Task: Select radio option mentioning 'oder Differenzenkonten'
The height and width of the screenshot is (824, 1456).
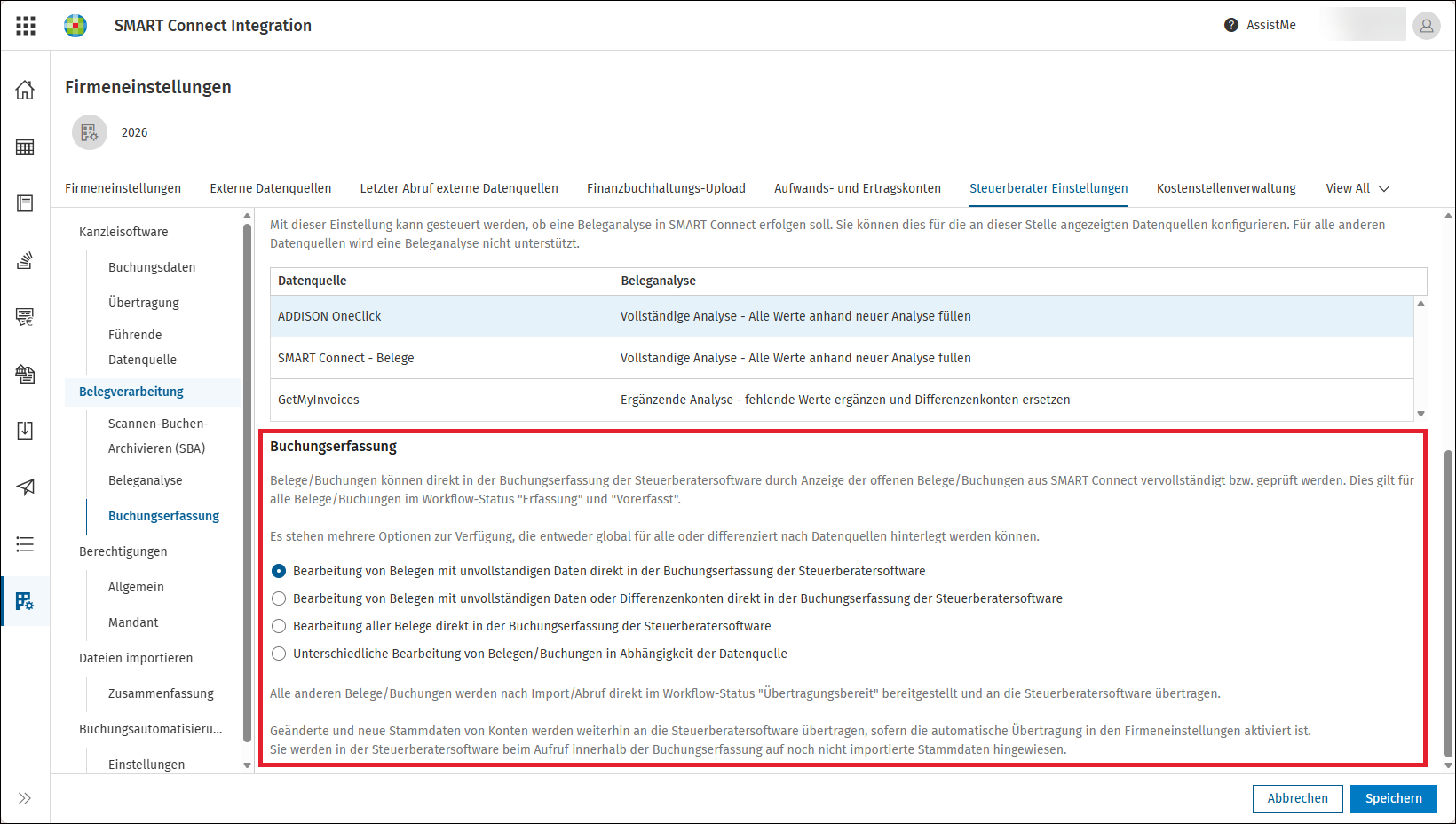Action: (279, 598)
